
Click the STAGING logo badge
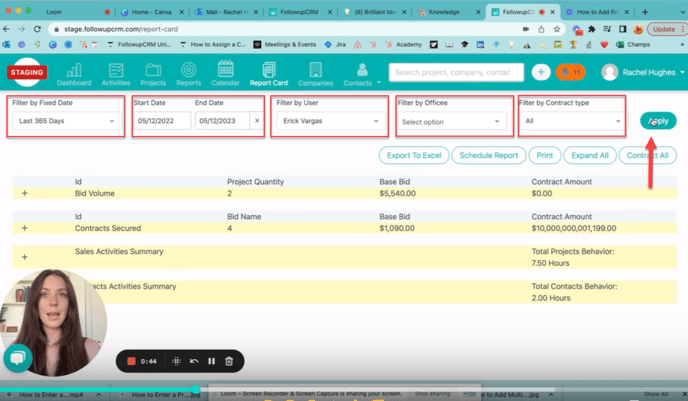pos(27,72)
